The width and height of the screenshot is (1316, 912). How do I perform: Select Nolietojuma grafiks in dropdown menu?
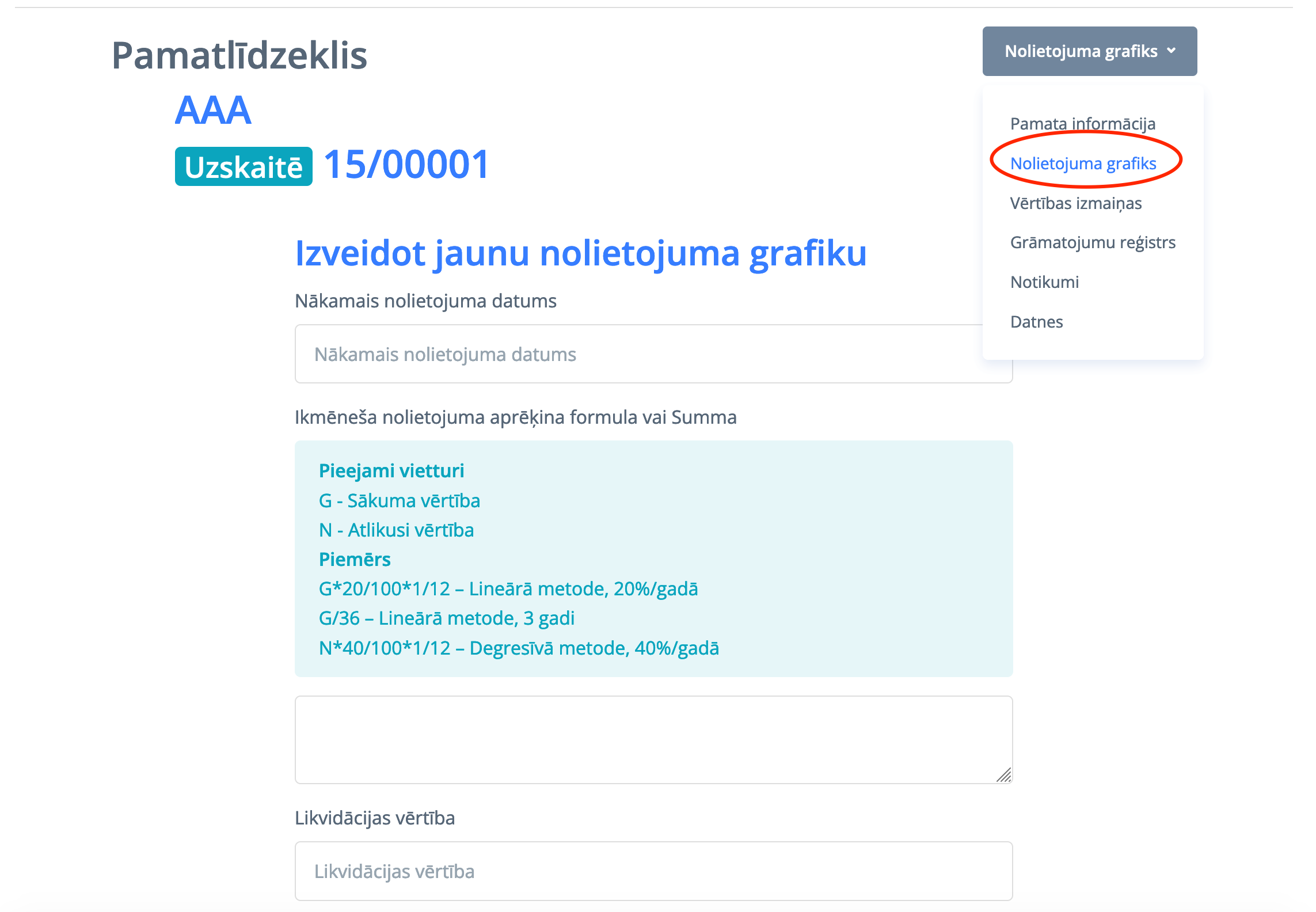tap(1083, 164)
